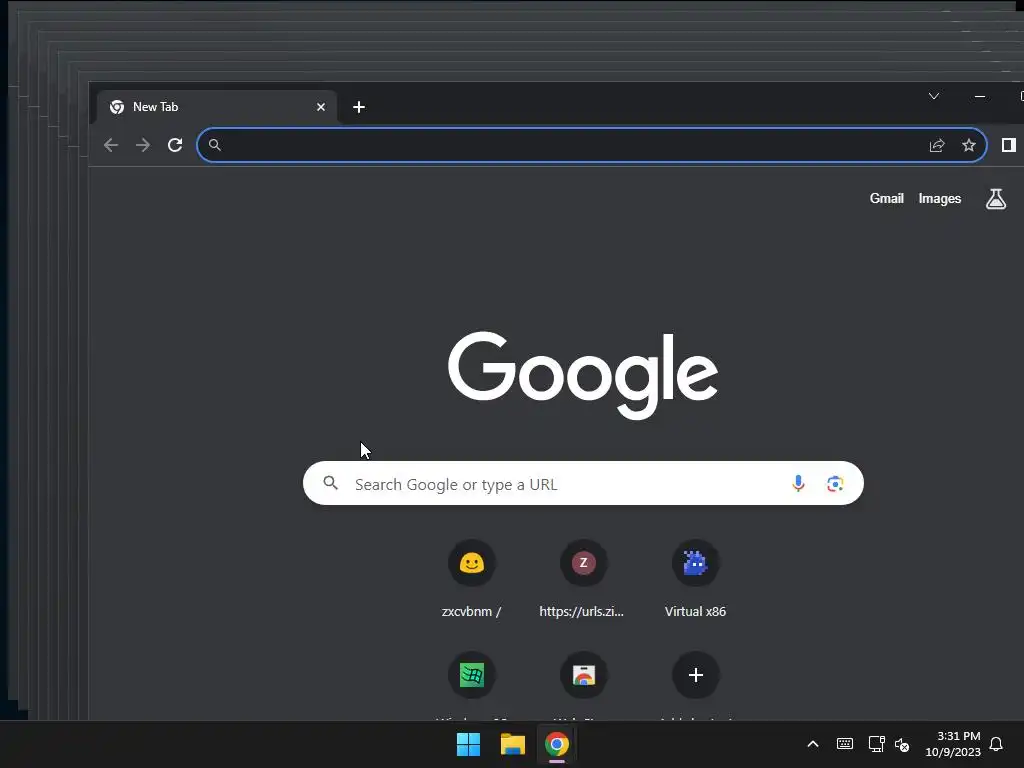Screen dimensions: 1024x768
Task: Expand the tab search dropdown arrow
Action: 934,96
